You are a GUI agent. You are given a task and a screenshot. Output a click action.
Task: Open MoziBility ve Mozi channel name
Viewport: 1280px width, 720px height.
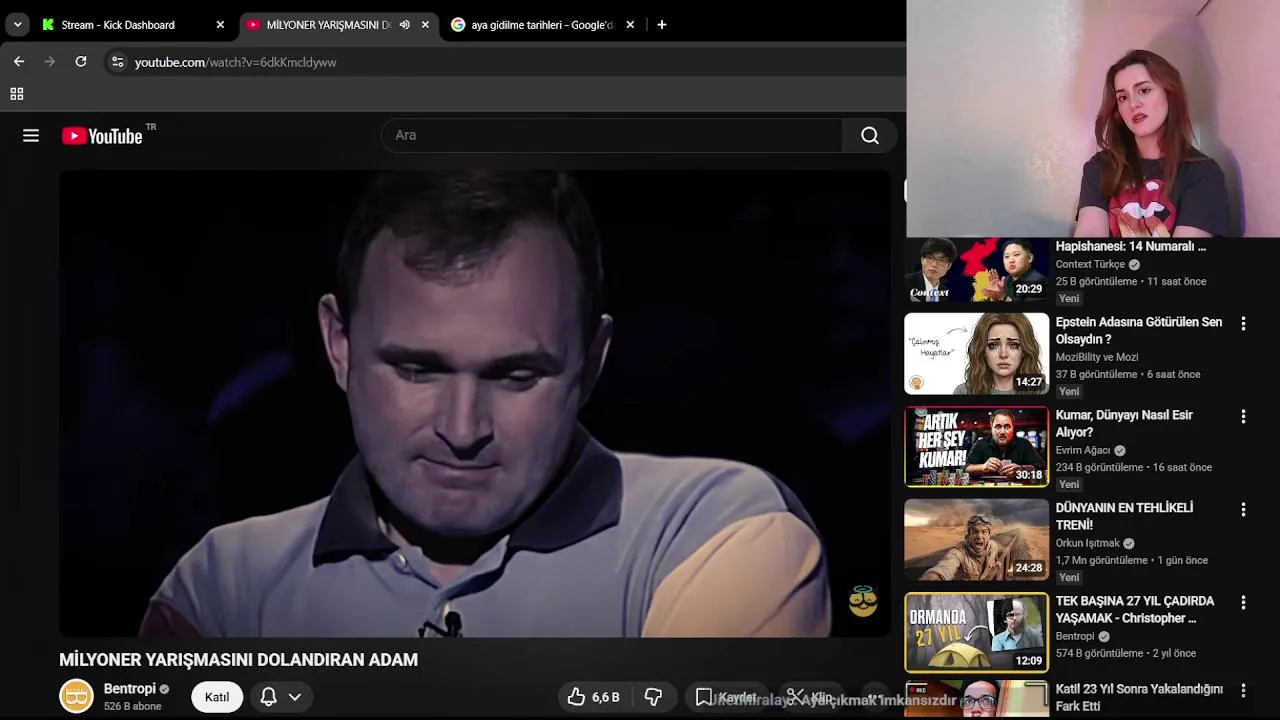coord(1097,358)
